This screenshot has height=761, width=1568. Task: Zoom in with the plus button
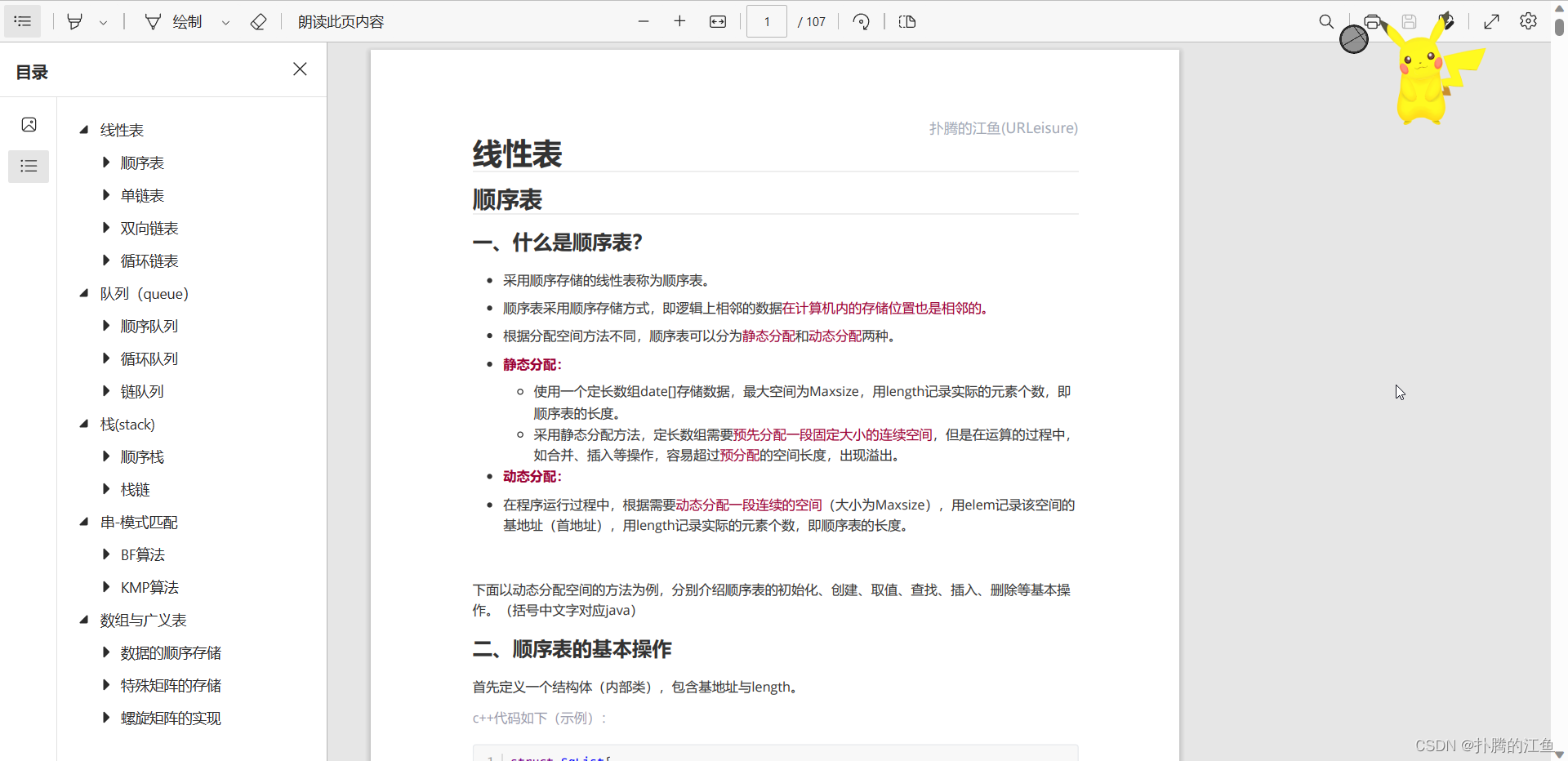(x=679, y=22)
